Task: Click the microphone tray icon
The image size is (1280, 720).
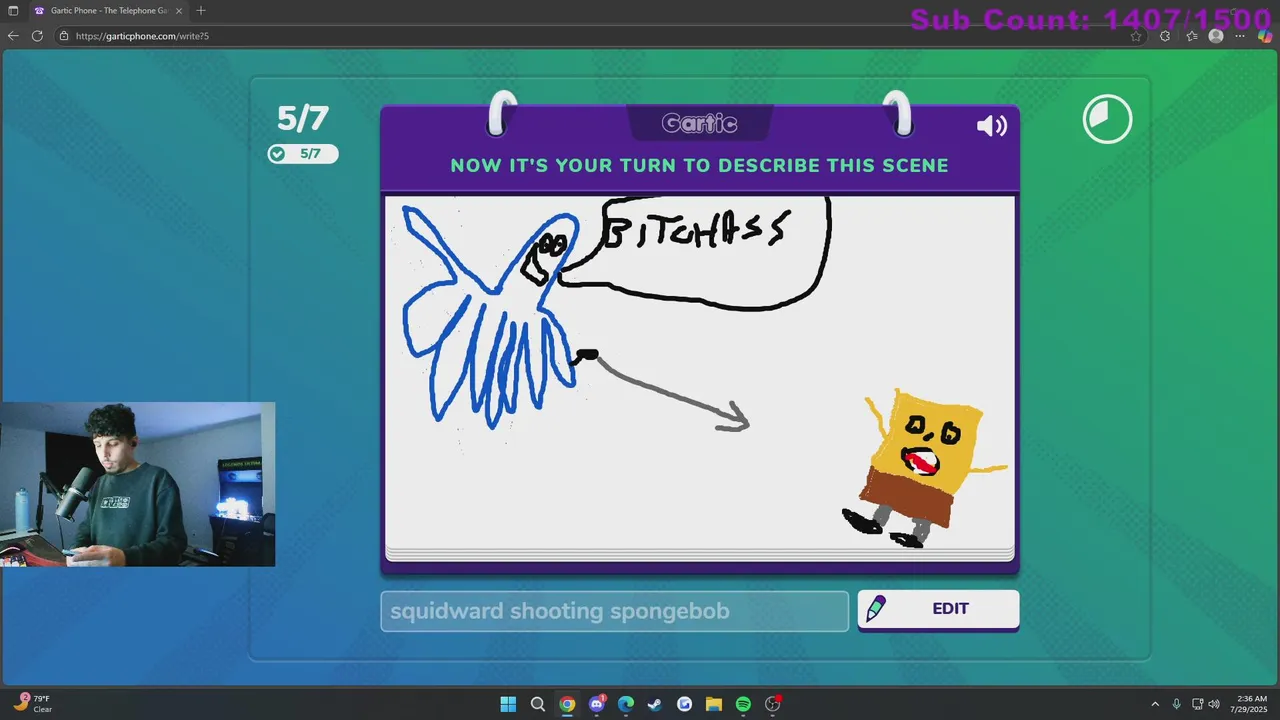Action: [x=1176, y=704]
